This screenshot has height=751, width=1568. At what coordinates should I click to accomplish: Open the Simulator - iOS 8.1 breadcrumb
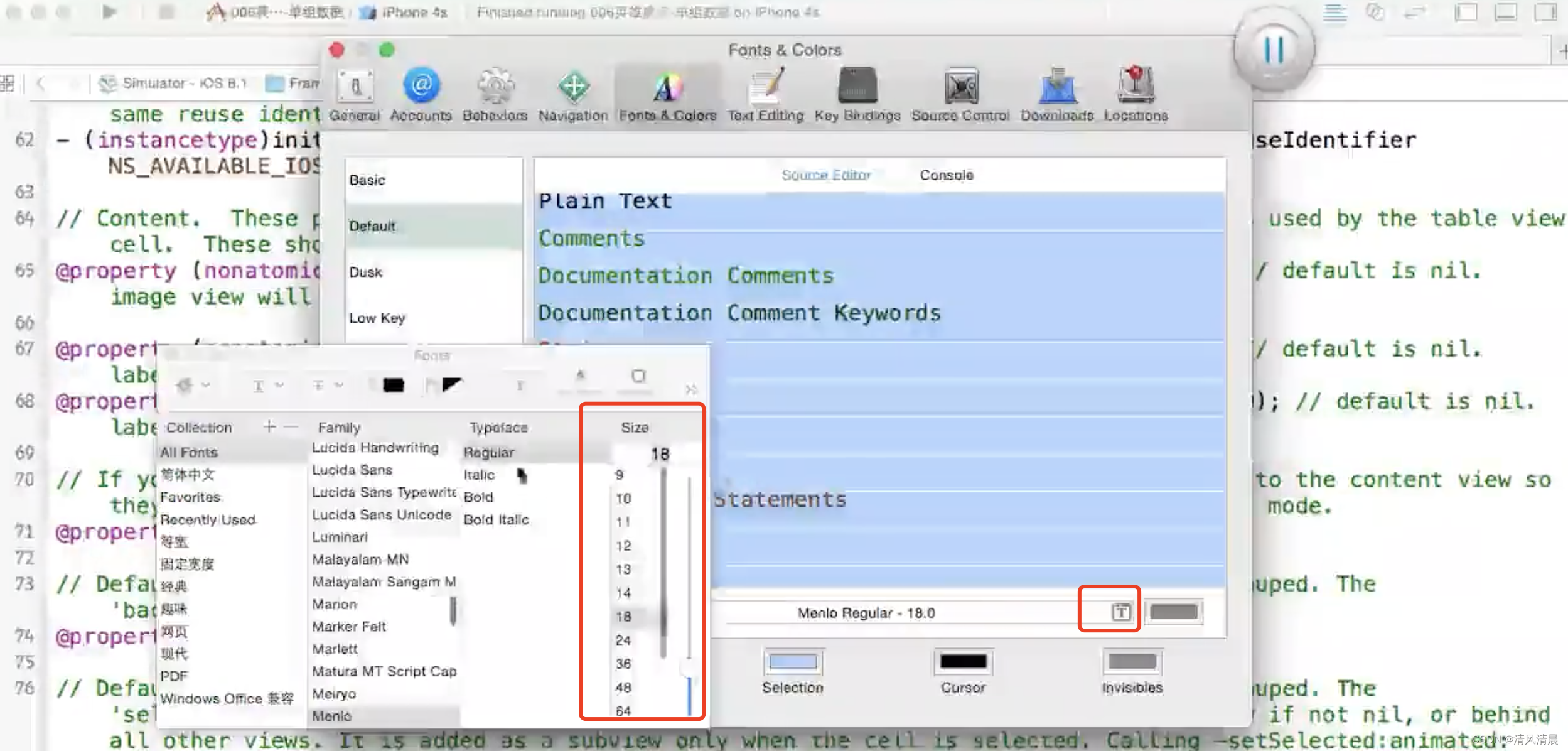coord(173,83)
